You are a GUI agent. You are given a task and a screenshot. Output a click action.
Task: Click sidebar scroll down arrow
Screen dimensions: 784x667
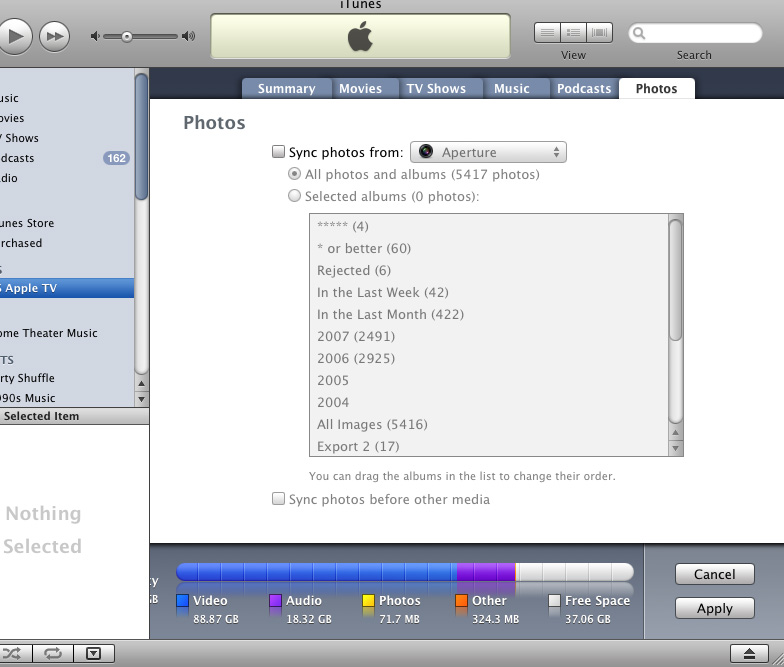[x=142, y=399]
